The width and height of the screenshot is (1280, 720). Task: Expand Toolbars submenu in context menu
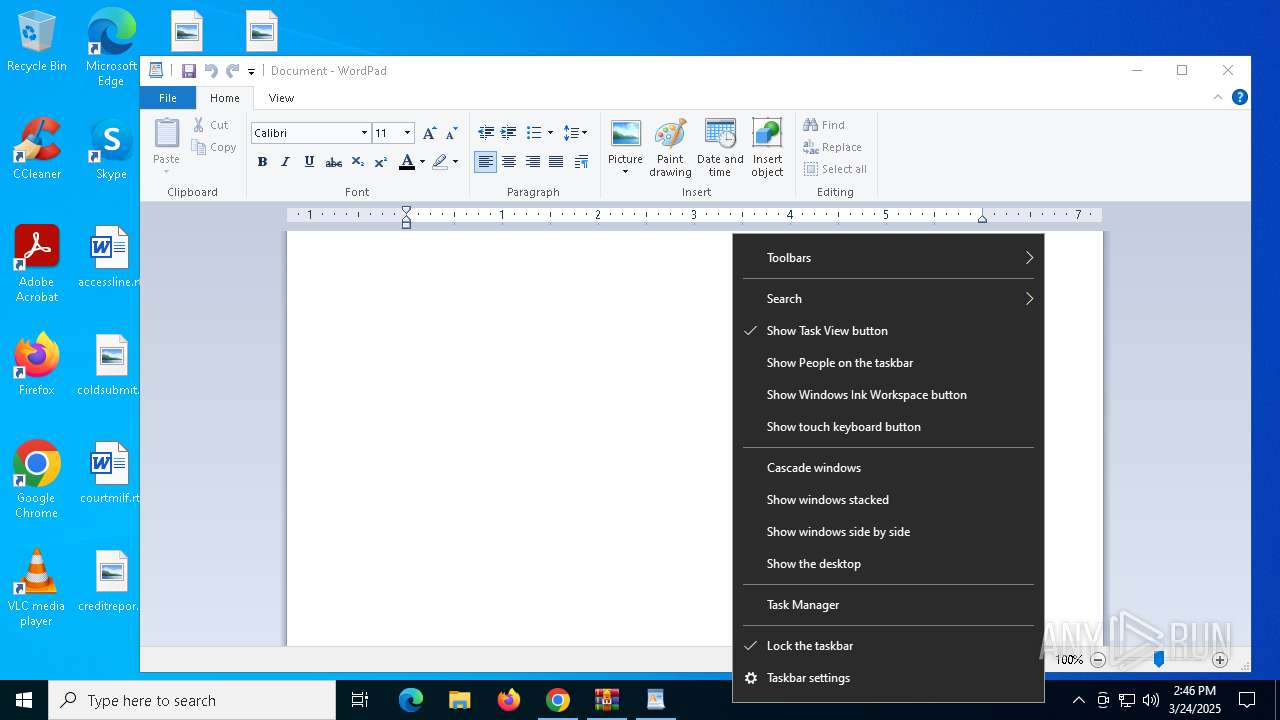tap(888, 258)
